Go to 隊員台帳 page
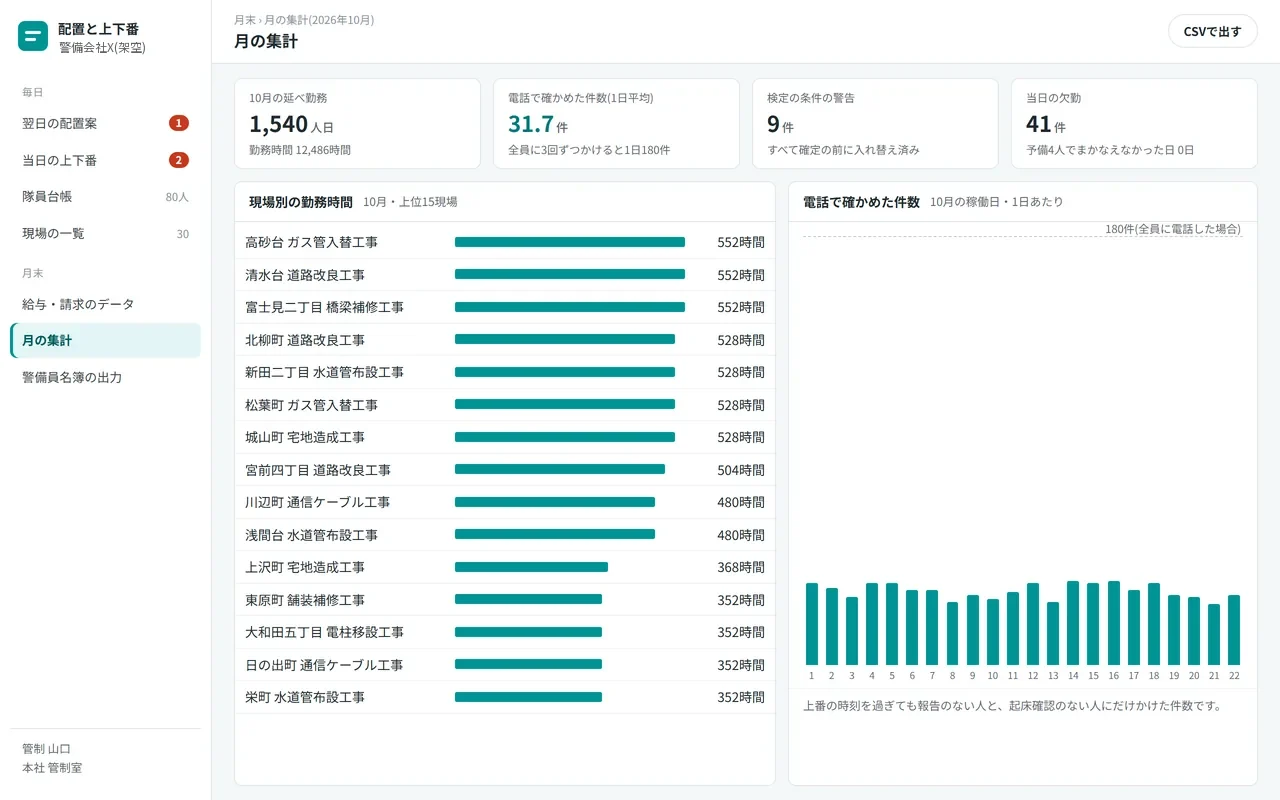The image size is (1280, 800). click(105, 197)
